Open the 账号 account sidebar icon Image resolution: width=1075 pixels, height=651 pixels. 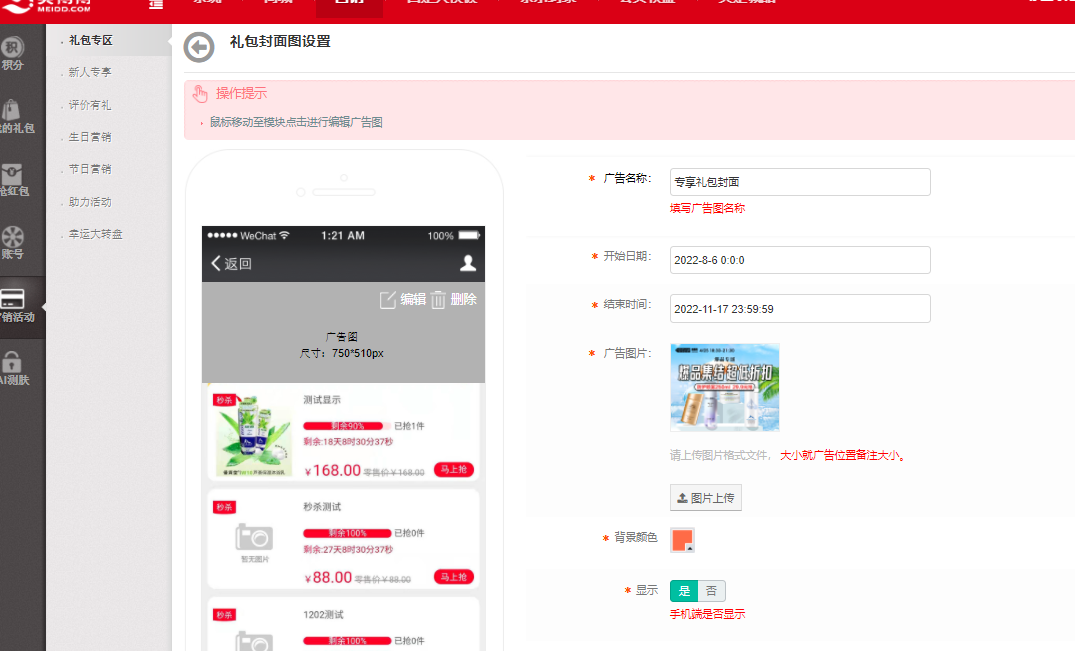(x=12, y=237)
